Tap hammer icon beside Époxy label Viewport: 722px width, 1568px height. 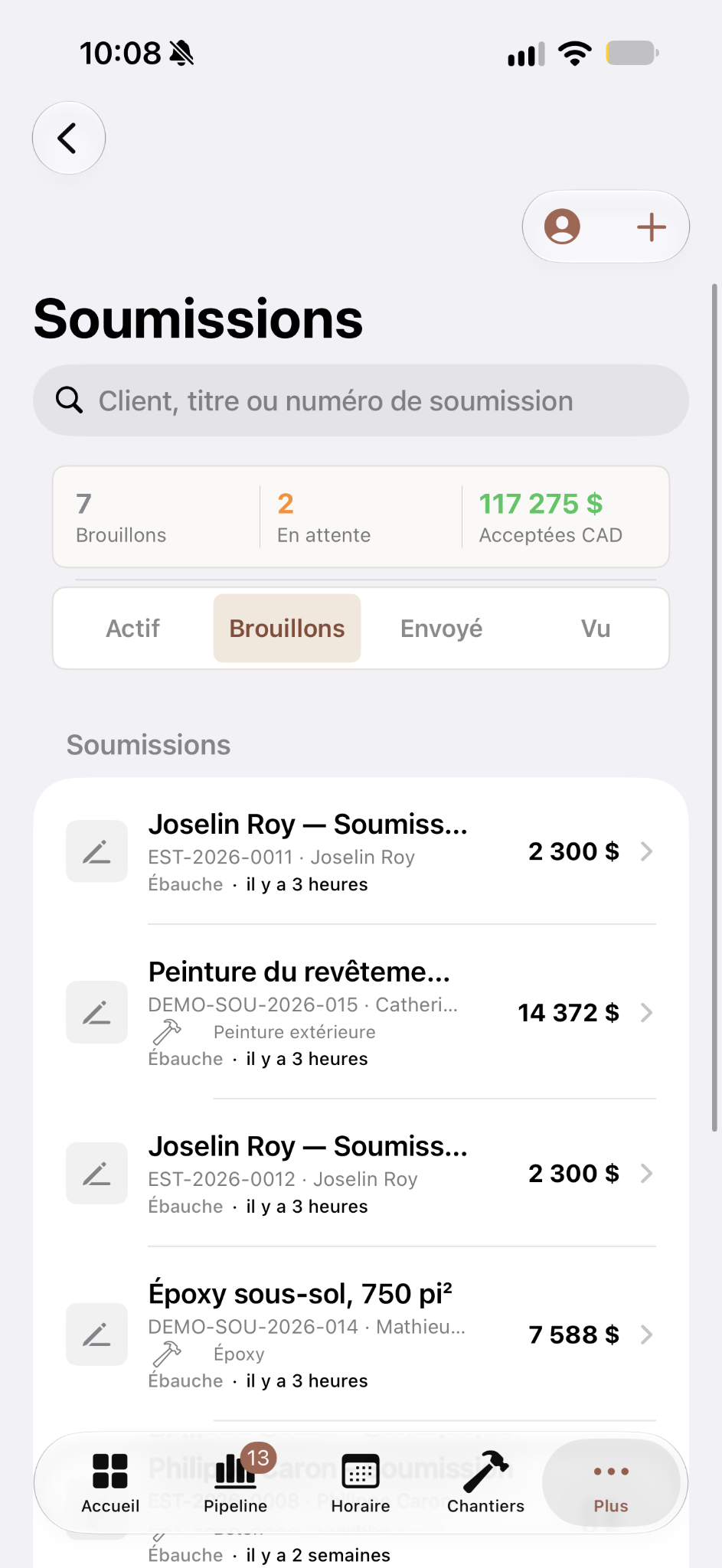coord(167,1354)
